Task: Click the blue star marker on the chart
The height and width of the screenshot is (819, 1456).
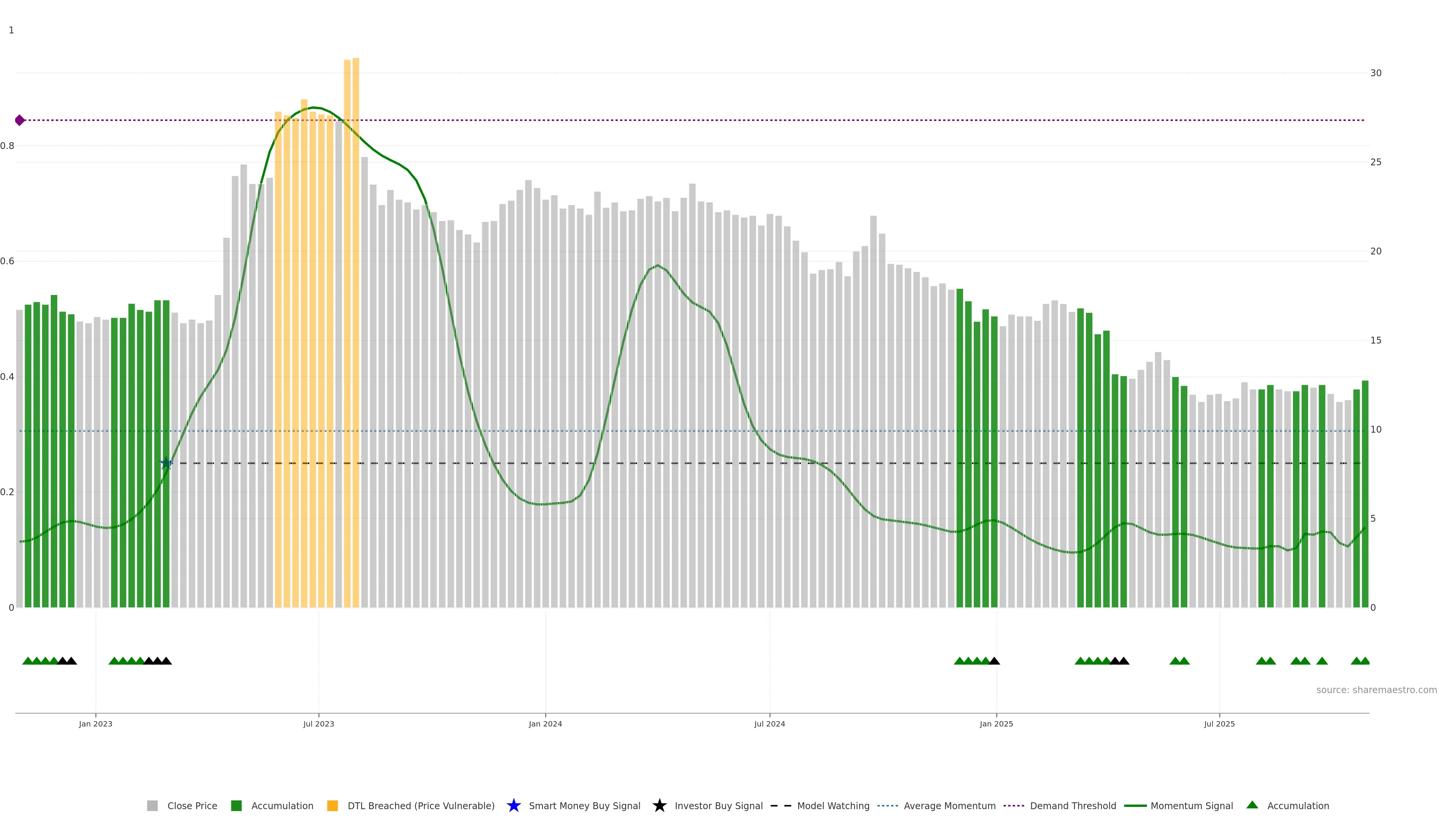Action: 166,463
